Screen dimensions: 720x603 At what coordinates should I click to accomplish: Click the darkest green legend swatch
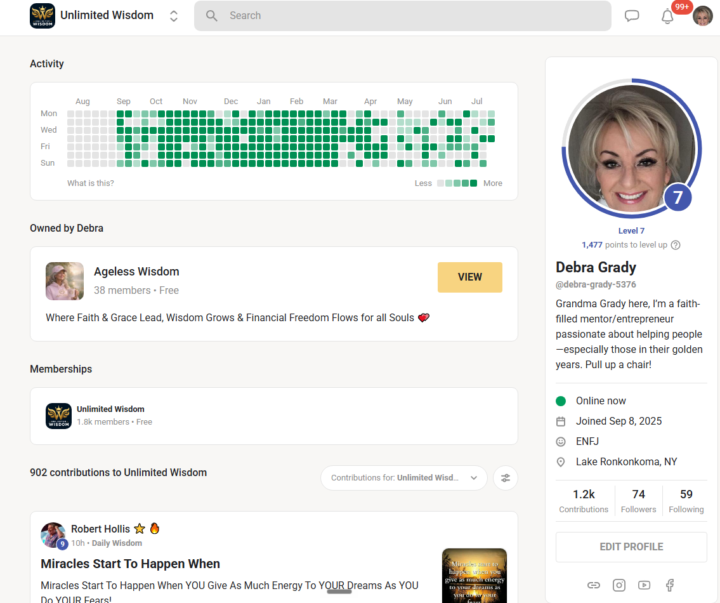click(x=473, y=183)
